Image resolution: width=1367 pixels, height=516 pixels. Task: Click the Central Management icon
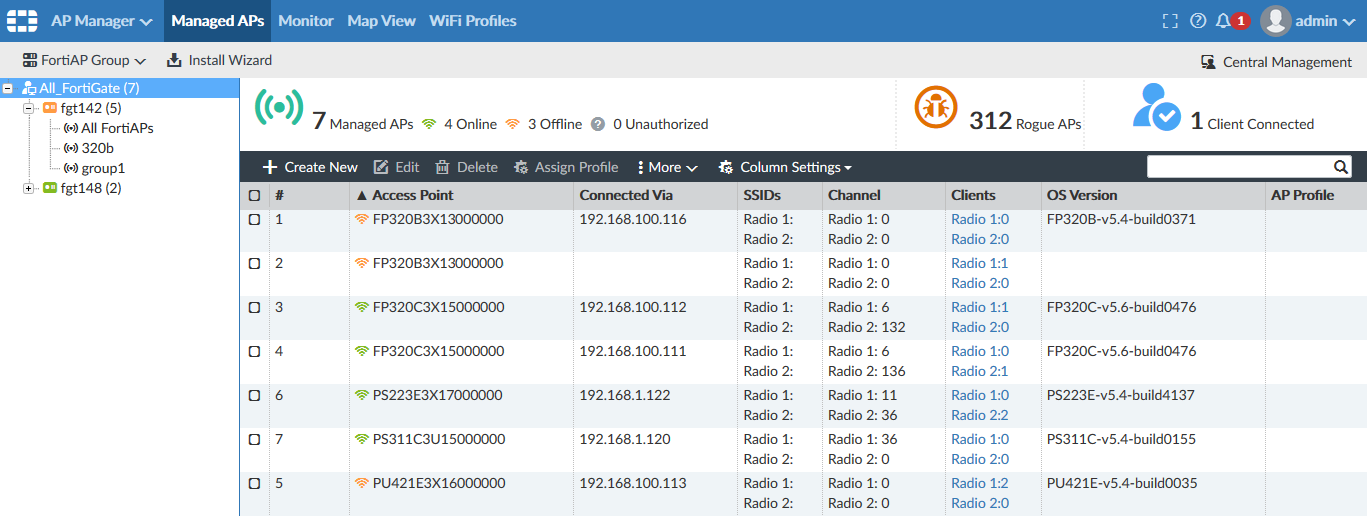1208,62
